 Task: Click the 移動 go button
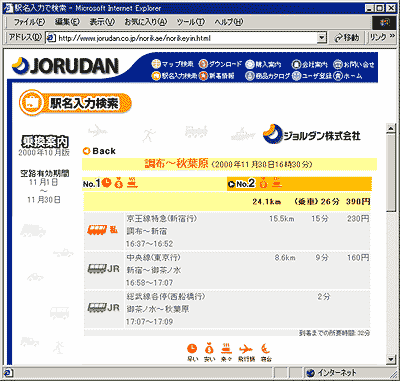[347, 38]
